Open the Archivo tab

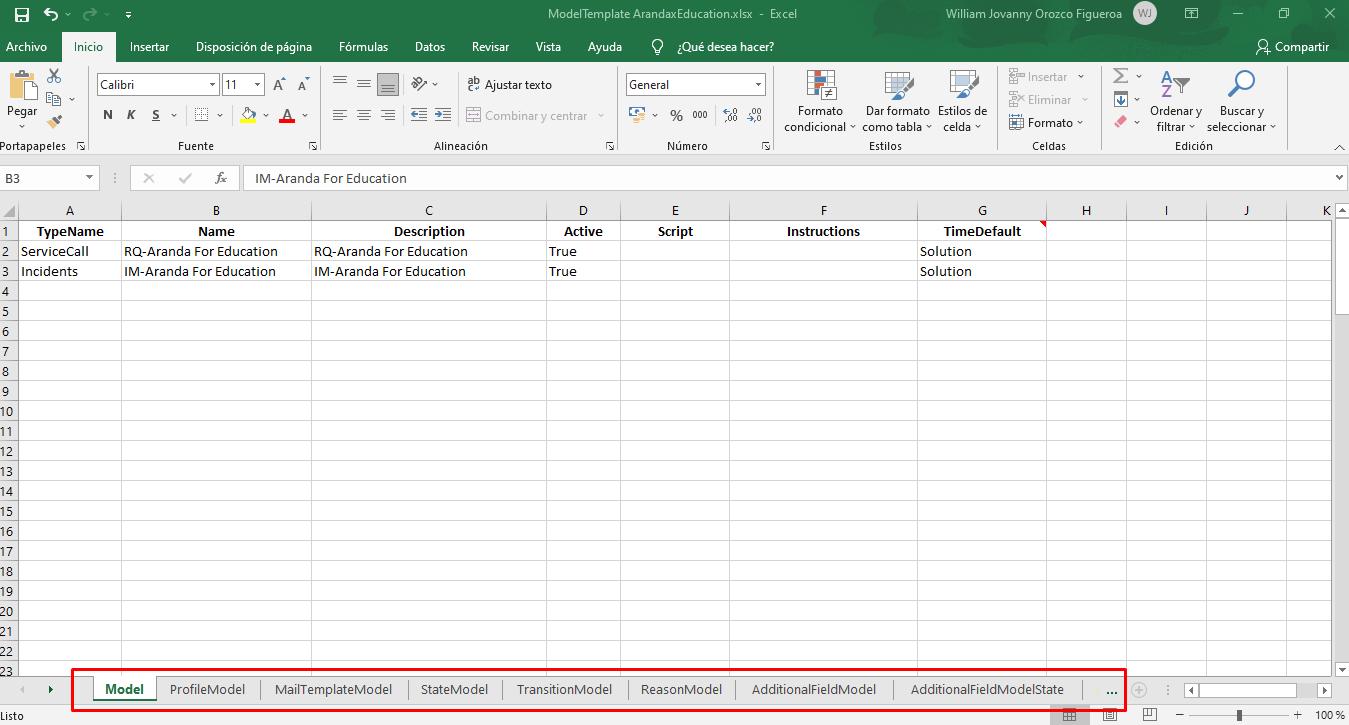[x=26, y=47]
